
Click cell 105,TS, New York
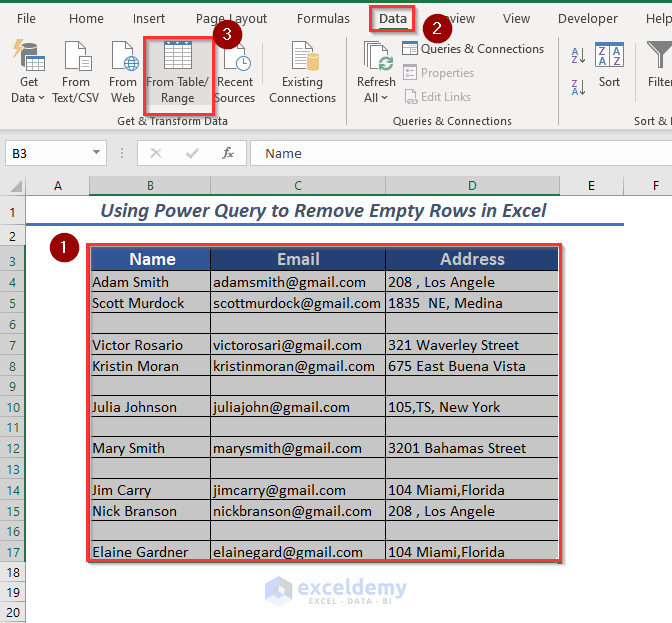pos(472,407)
